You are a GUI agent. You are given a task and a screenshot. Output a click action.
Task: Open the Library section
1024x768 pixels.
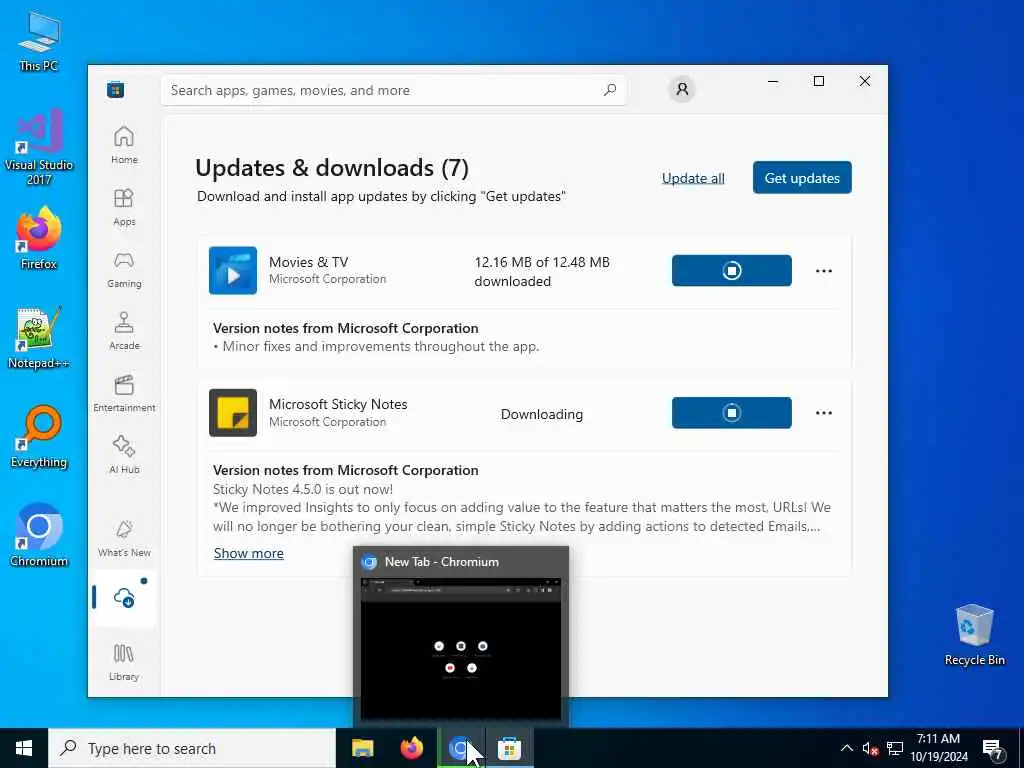pyautogui.click(x=124, y=662)
